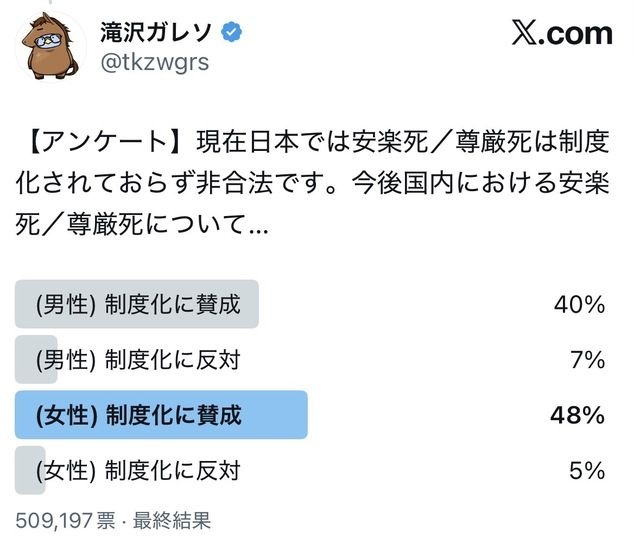Click the gray 40% poll result bar
640x550 pixels.
coord(137,304)
